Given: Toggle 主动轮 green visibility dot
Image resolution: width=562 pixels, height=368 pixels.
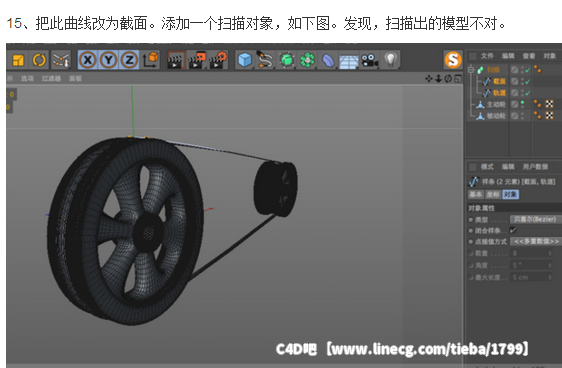Looking at the screenshot, I should [x=523, y=102].
